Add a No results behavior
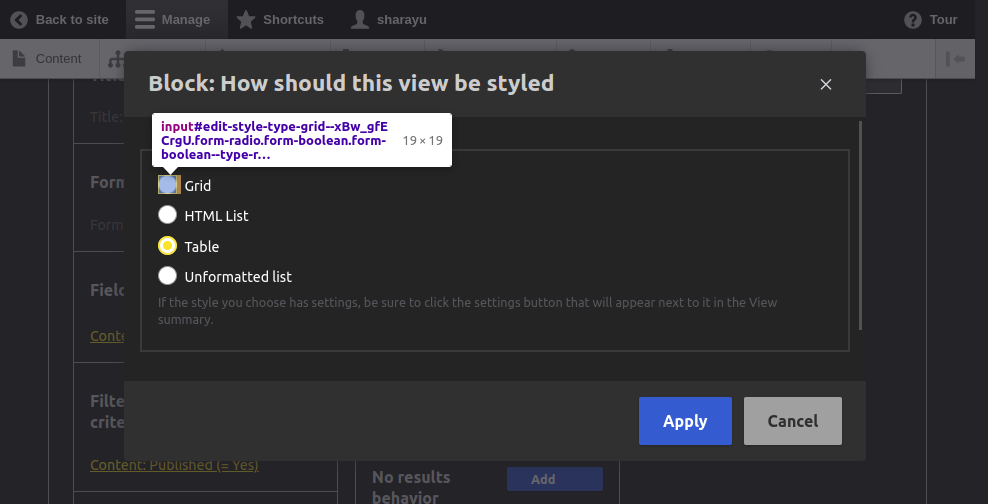The image size is (988, 504). (x=554, y=479)
